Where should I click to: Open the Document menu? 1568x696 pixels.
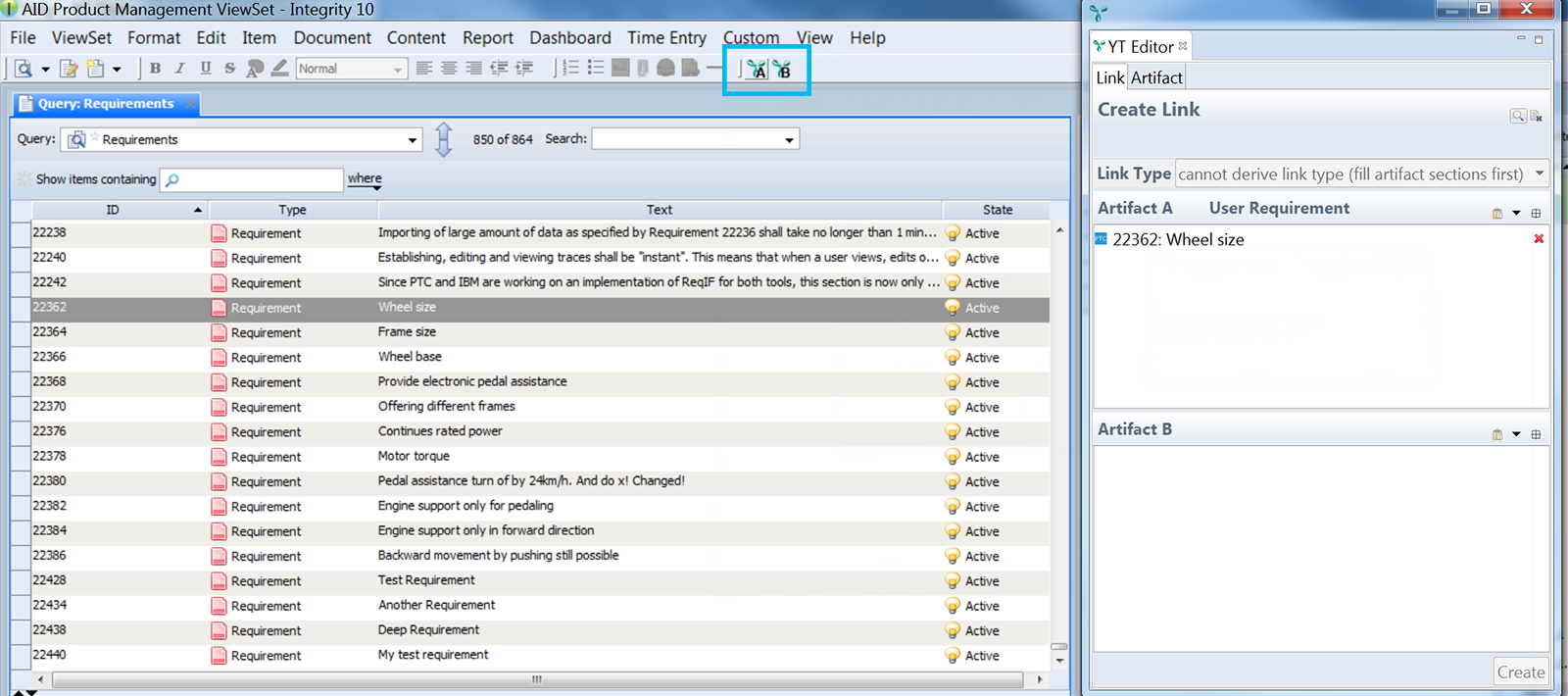coord(332,37)
